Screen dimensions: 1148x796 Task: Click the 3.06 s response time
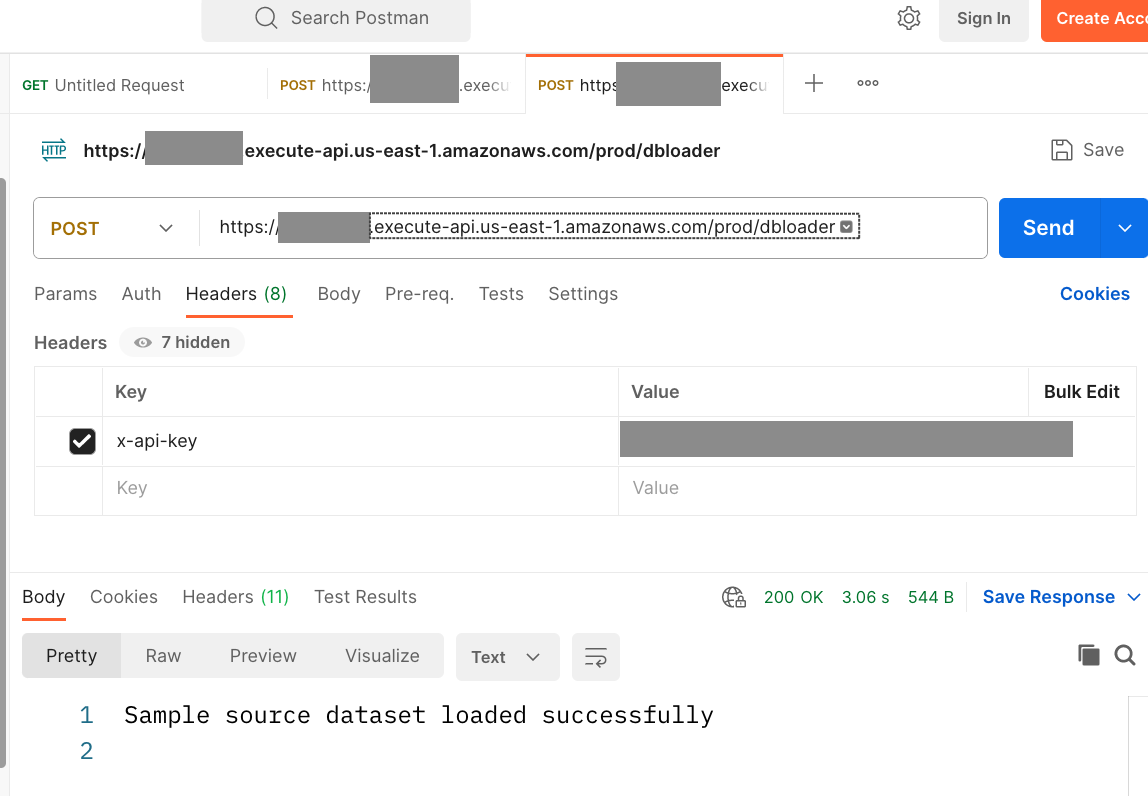[x=865, y=598]
